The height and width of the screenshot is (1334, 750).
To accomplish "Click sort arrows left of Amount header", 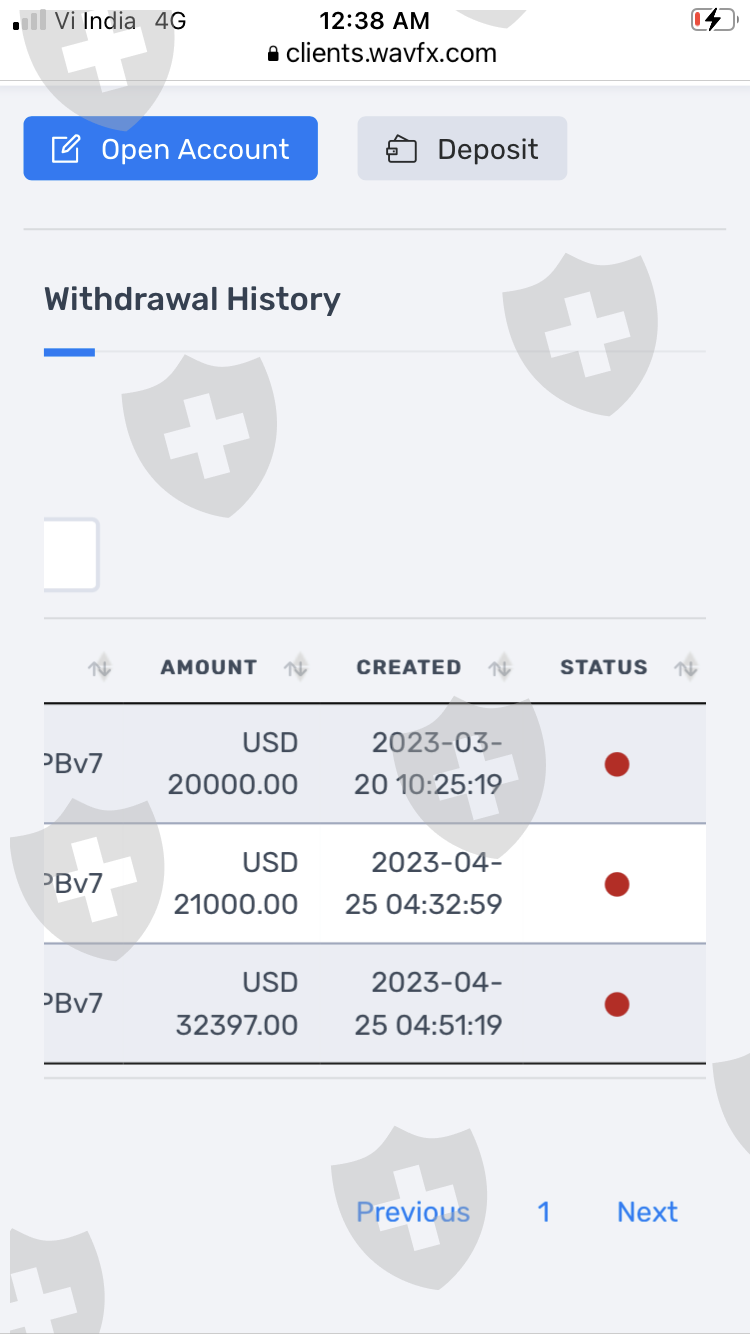I will [x=100, y=668].
